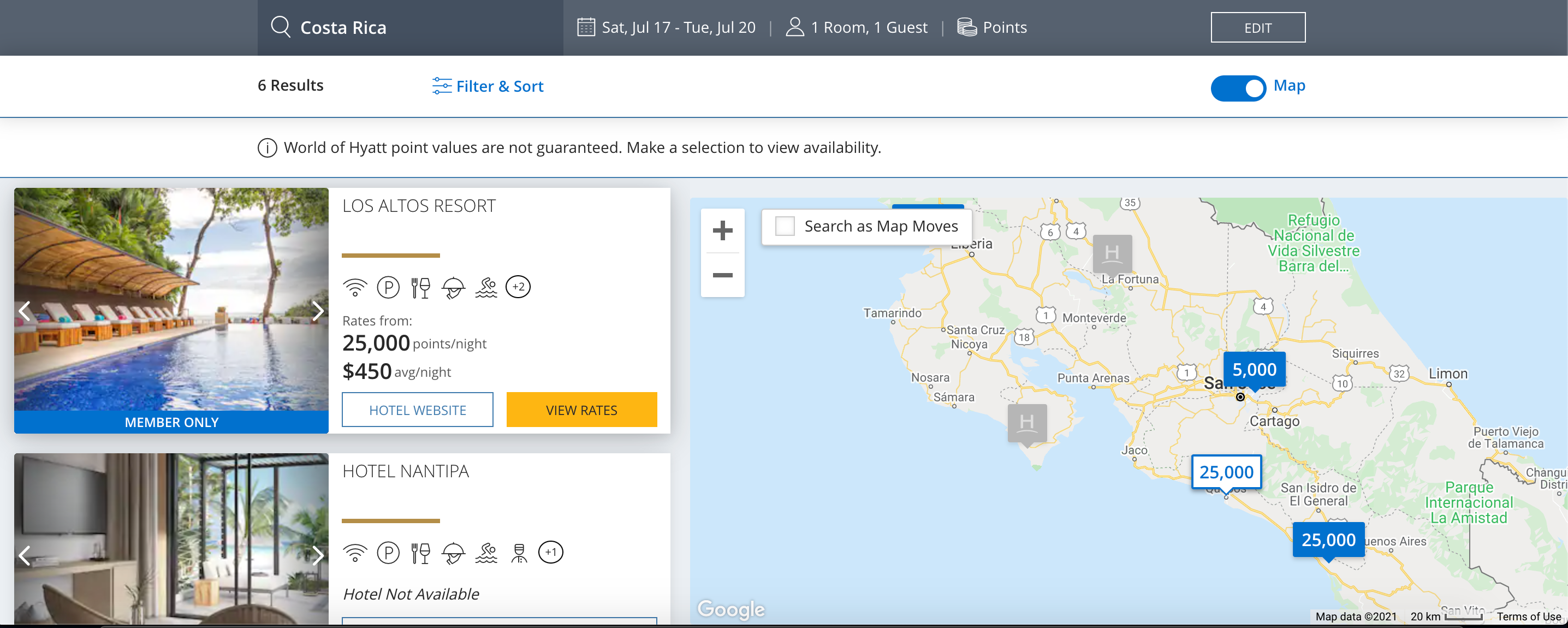Open the HOTEL NANTIPA title
This screenshot has width=1568, height=628.
[406, 471]
